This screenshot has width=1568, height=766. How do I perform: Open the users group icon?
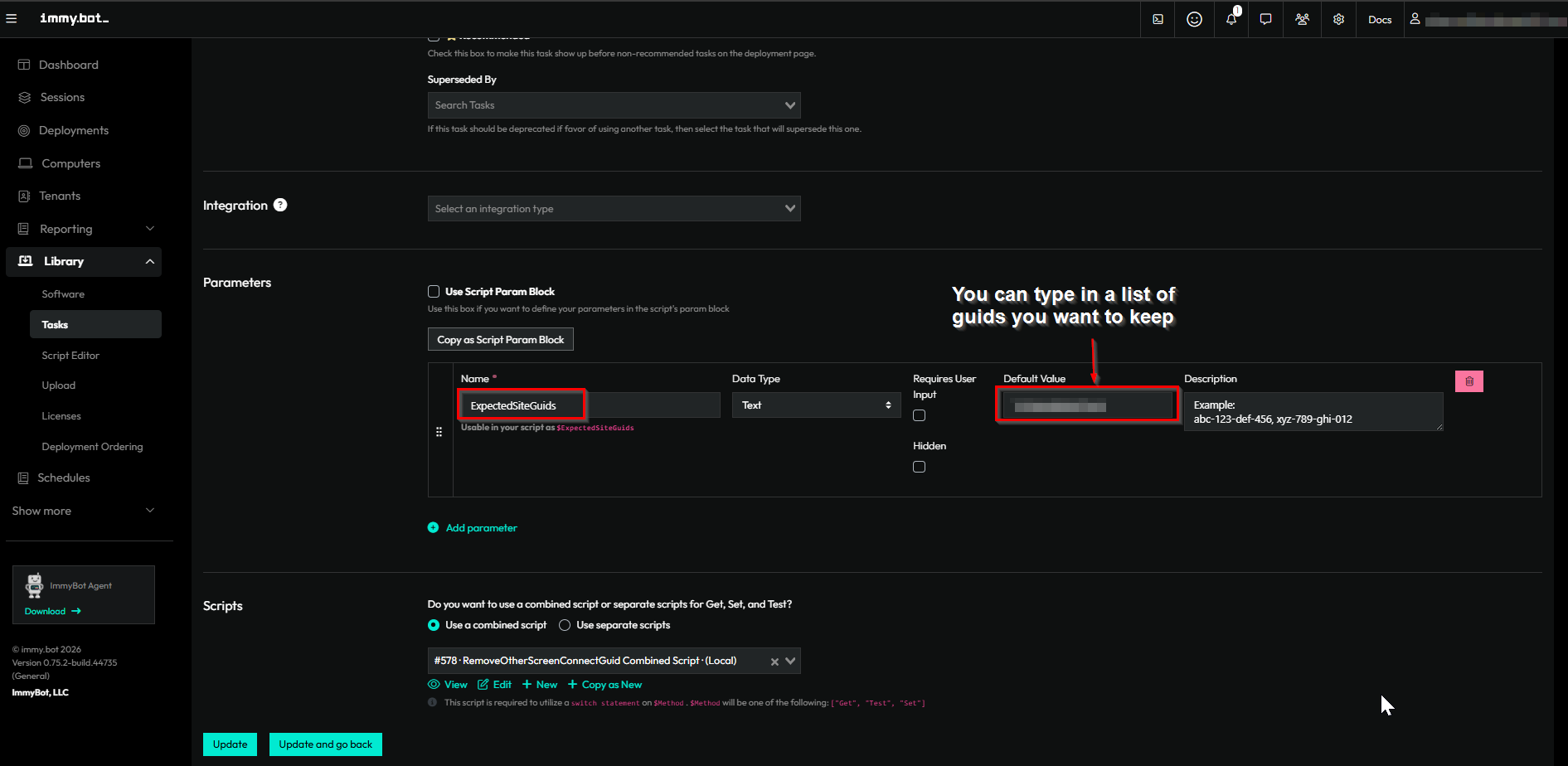1302,19
